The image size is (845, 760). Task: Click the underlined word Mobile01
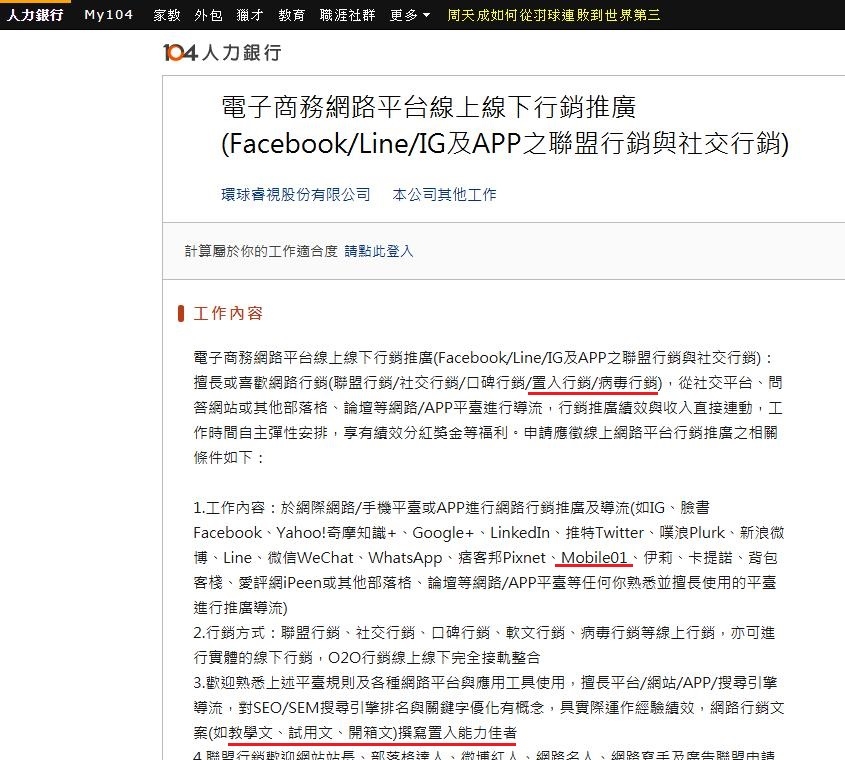594,557
